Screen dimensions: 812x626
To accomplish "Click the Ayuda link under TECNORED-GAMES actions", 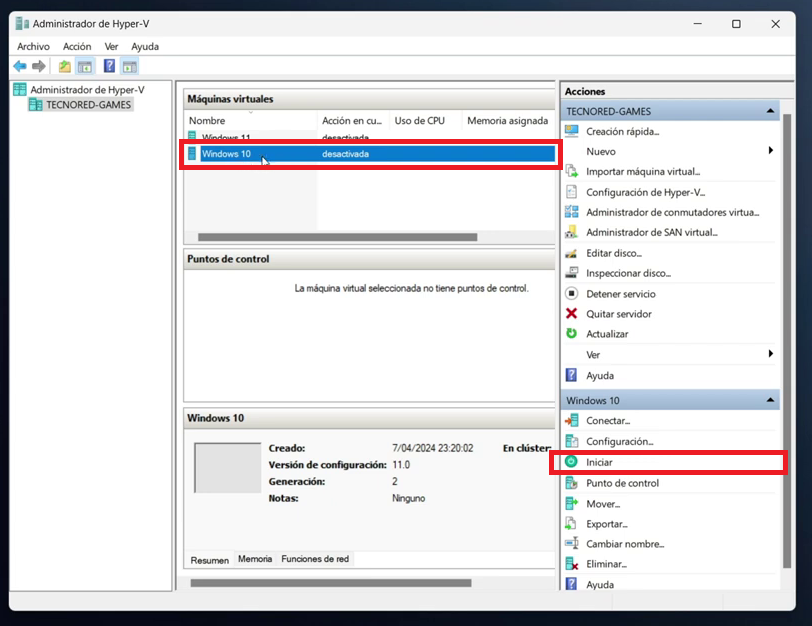I will coord(600,375).
